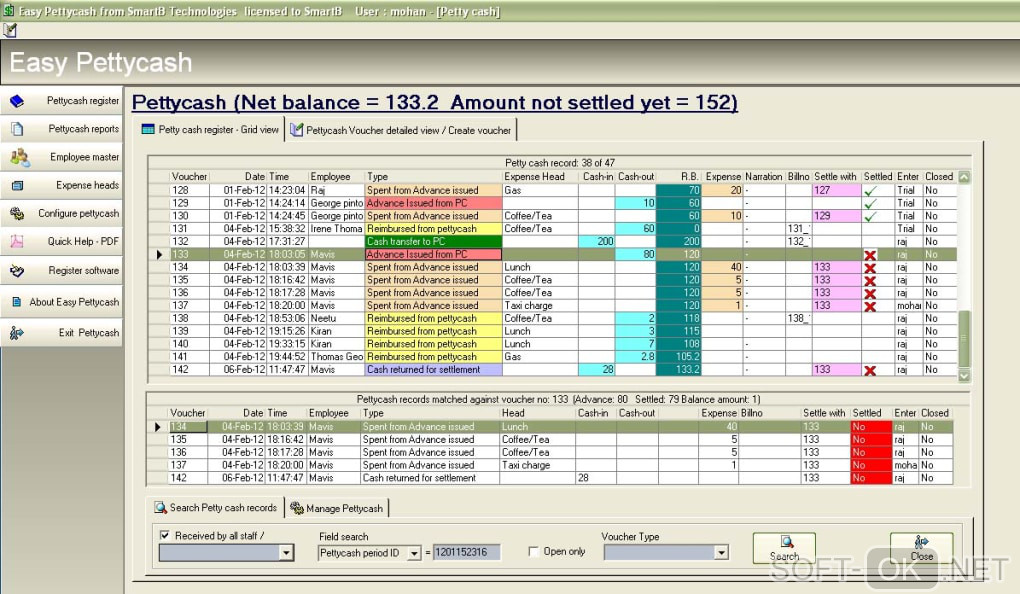Click the Search button

784,548
